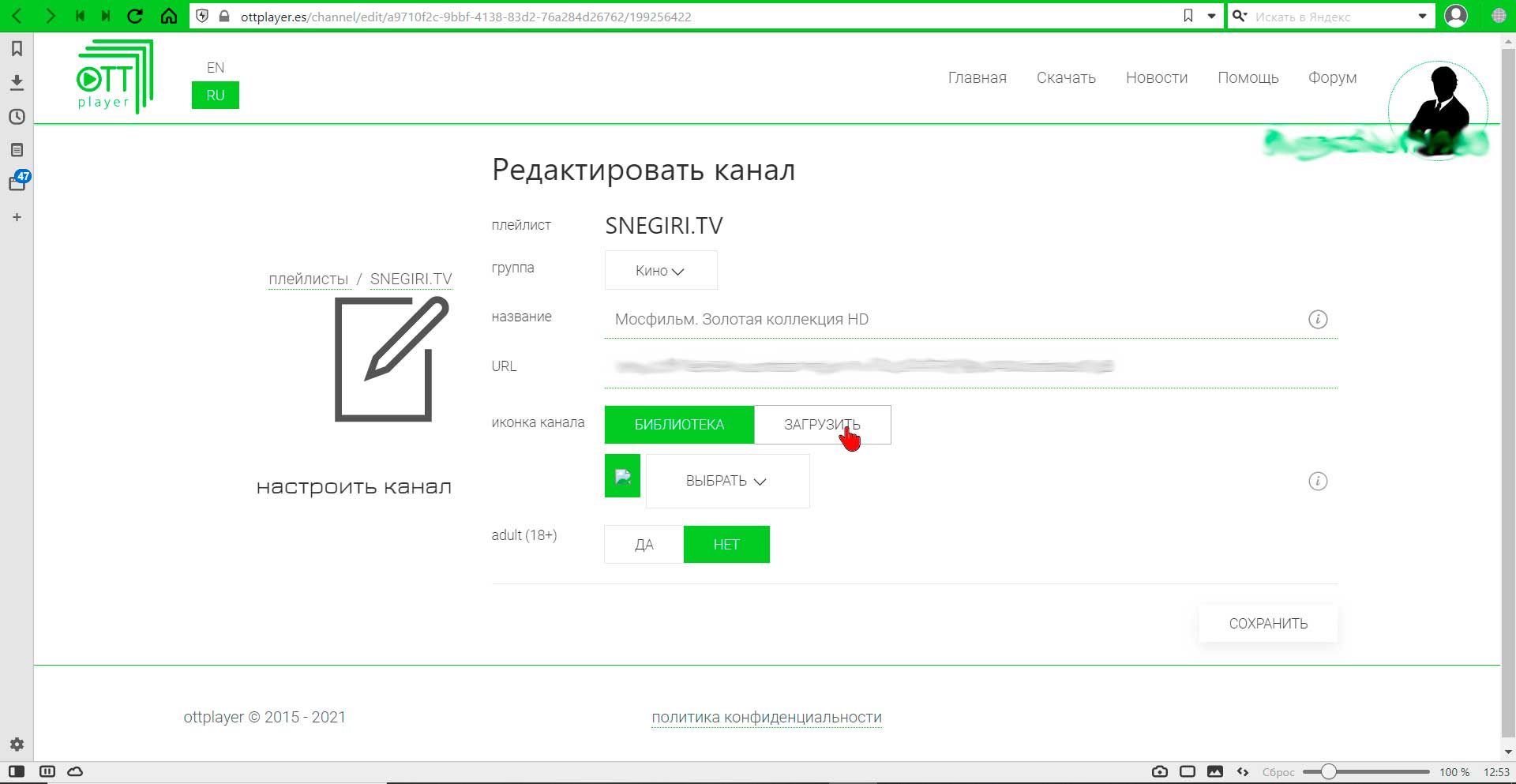
Task: Open the Новости menu item
Action: coord(1157,77)
